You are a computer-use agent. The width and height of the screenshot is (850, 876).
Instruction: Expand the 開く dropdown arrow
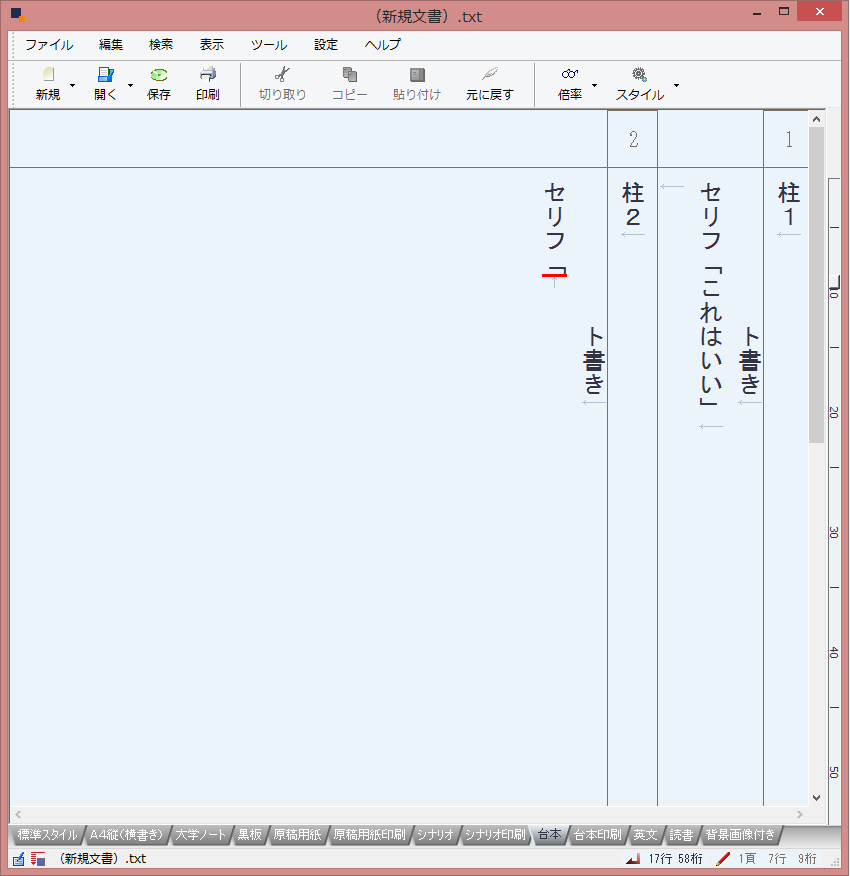(x=130, y=85)
